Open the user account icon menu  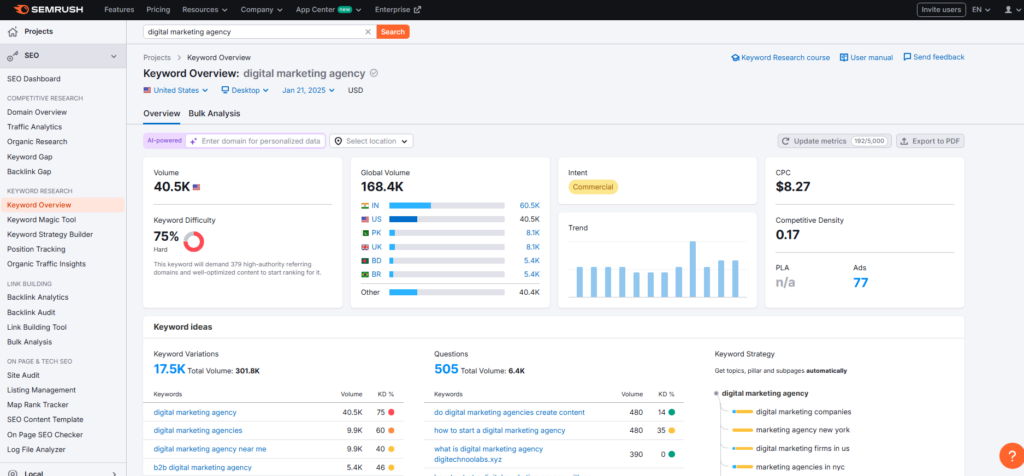pos(1008,10)
